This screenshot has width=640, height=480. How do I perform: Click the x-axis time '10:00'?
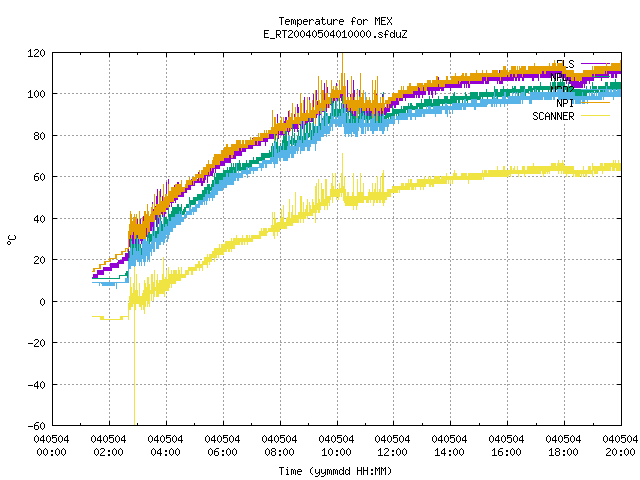coord(336,453)
